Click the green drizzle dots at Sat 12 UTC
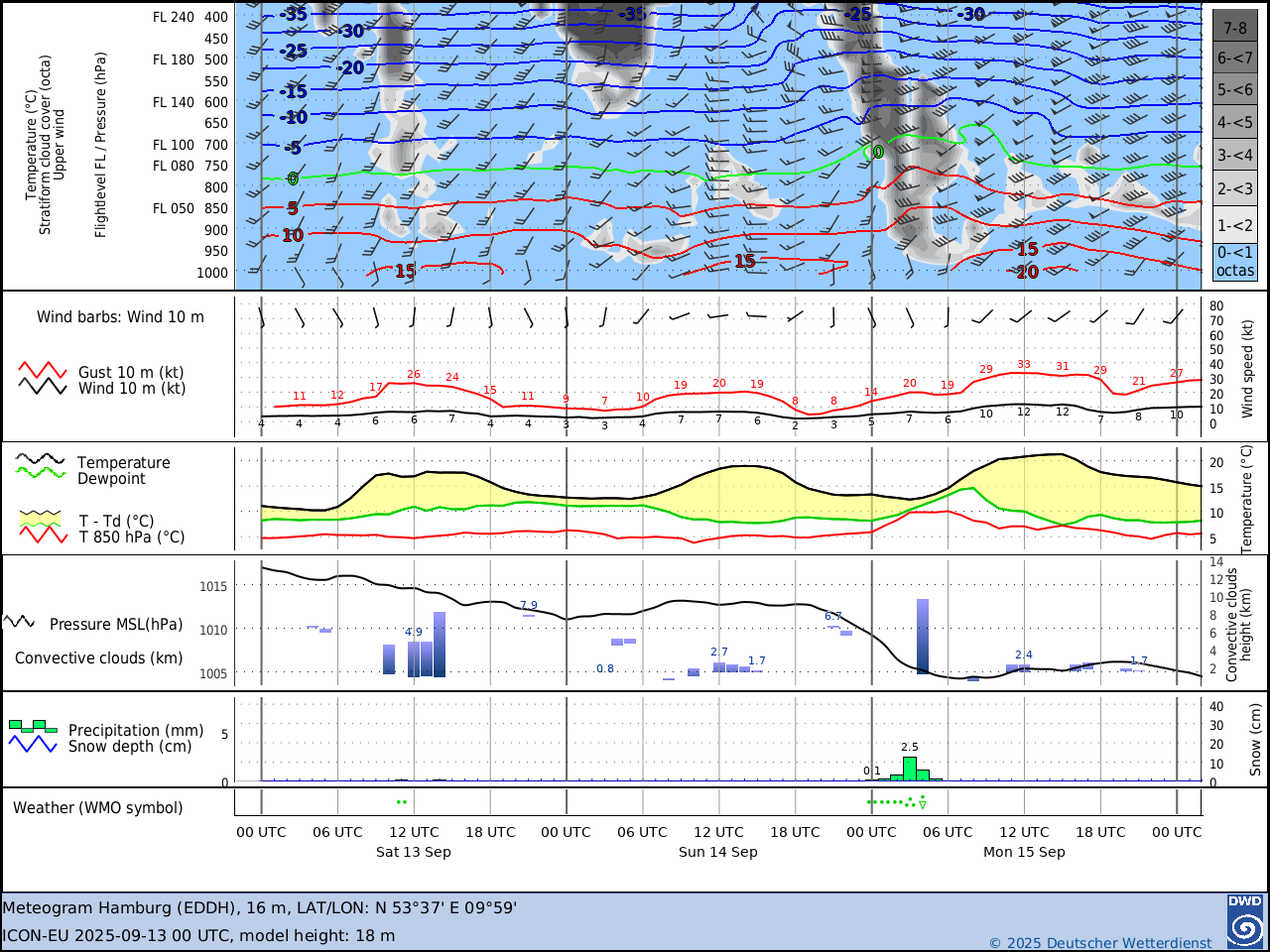1270x952 pixels. [401, 801]
